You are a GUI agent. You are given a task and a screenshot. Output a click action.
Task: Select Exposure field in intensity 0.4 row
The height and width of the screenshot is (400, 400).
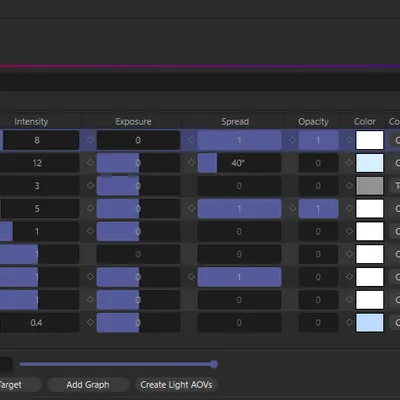click(x=138, y=323)
